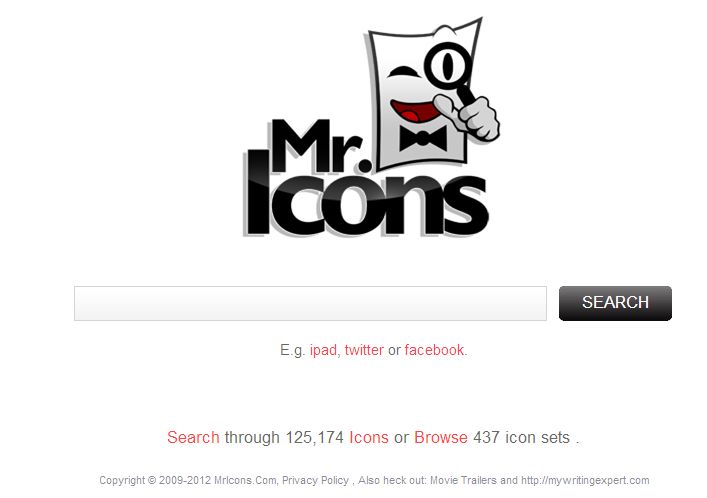707x498 pixels.
Task: Browse the 437 icon sets via the Browse link
Action: [x=441, y=437]
